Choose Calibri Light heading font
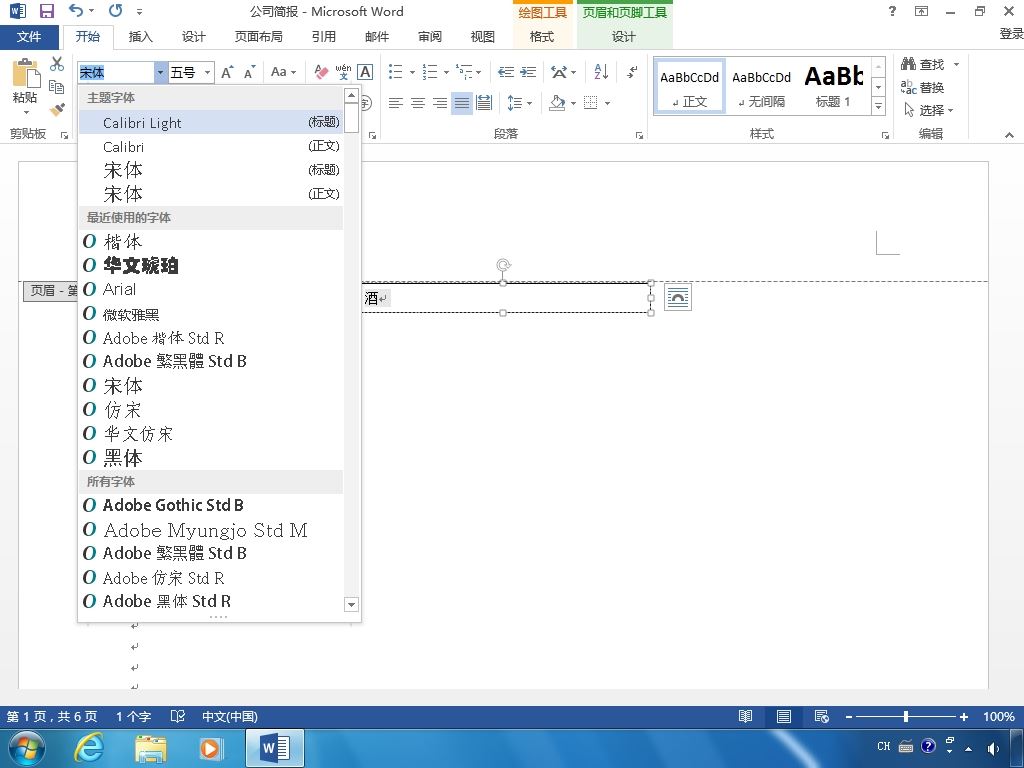This screenshot has width=1024, height=768. tap(210, 122)
